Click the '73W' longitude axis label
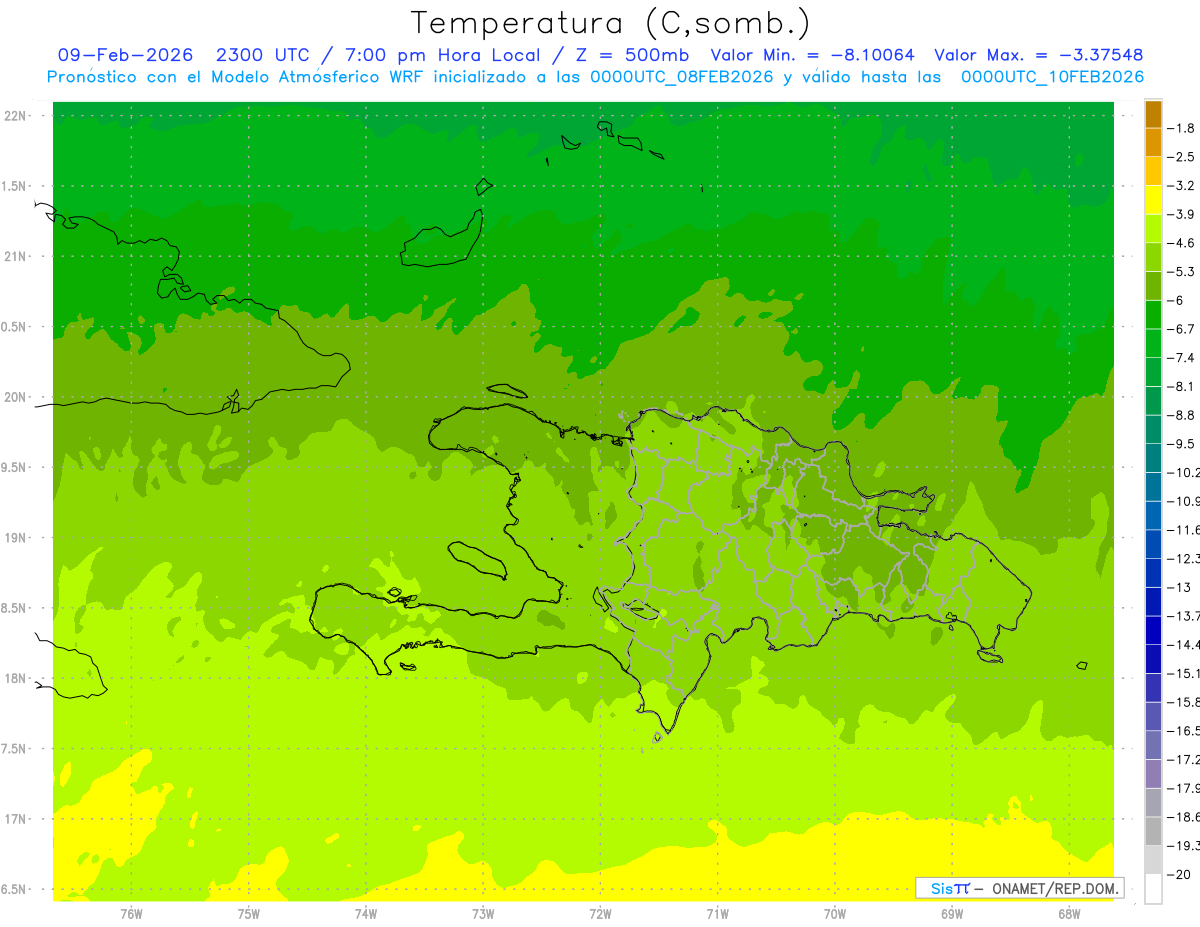1200x927 pixels. pos(483,915)
